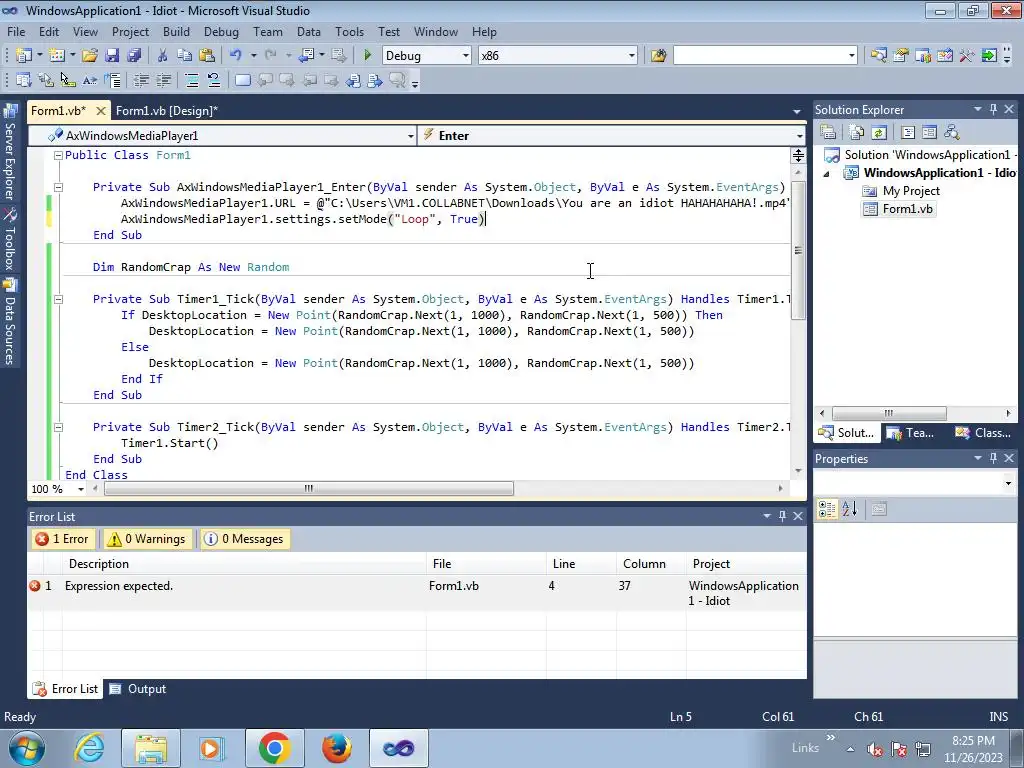Click the Open File toolbar icon
Screen dimensions: 1024x768
(x=89, y=56)
